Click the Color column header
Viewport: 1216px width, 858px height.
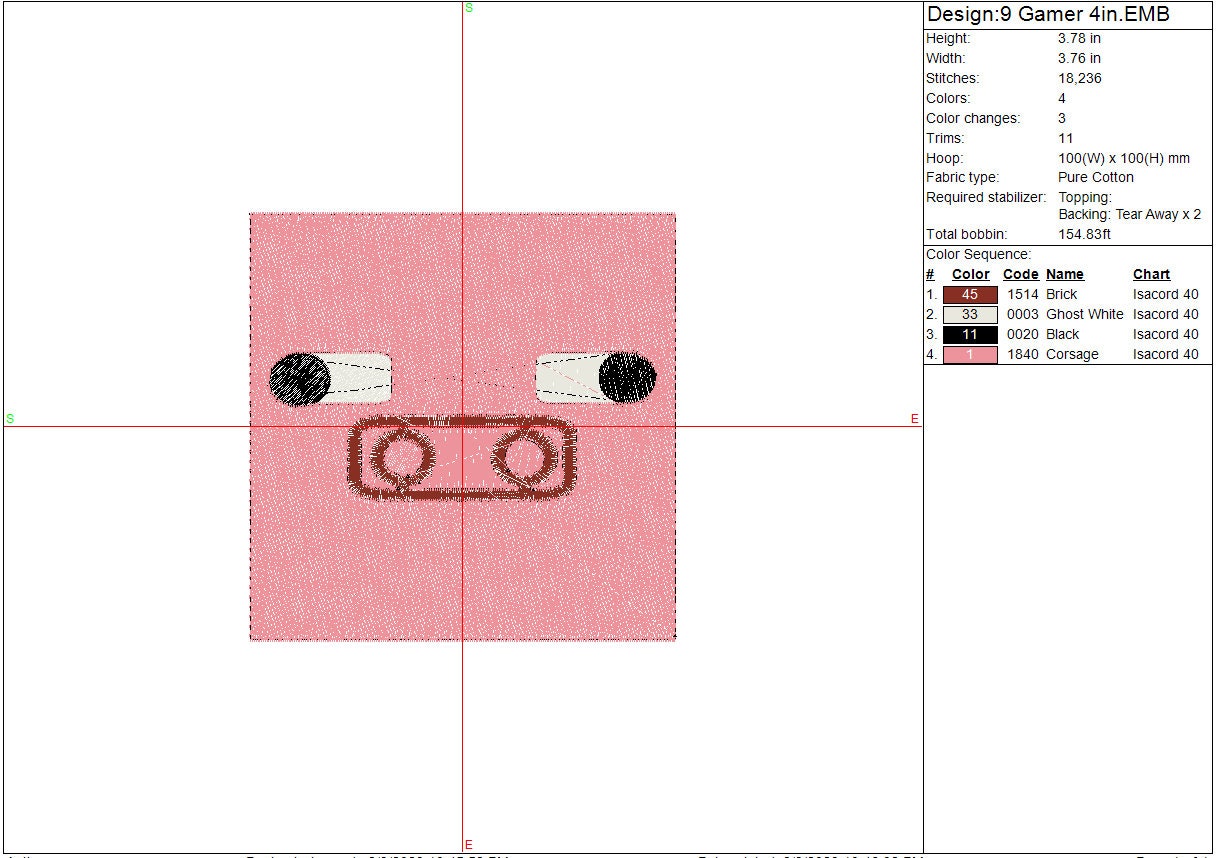(x=970, y=275)
